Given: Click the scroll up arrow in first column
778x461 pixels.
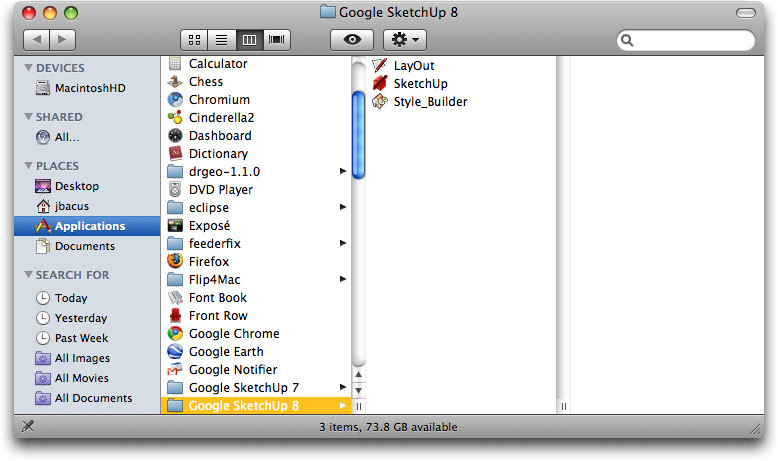Looking at the screenshot, I should [x=358, y=375].
